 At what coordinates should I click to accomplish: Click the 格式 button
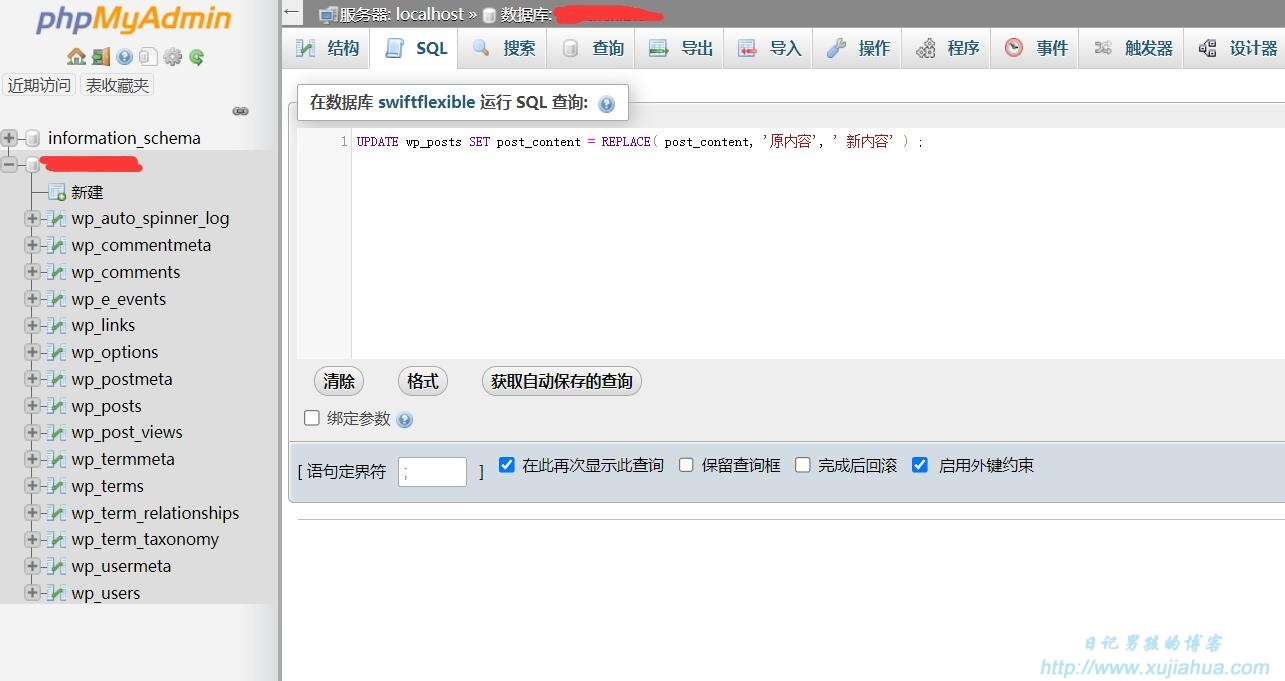[423, 381]
